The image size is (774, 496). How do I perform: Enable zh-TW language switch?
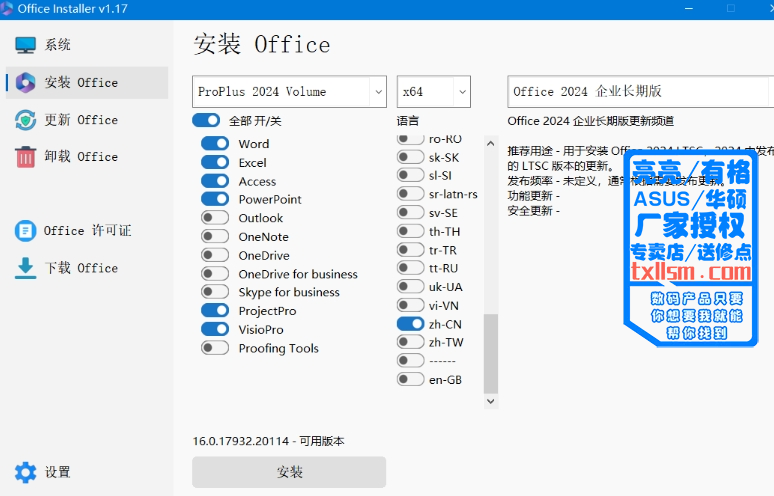click(x=410, y=342)
